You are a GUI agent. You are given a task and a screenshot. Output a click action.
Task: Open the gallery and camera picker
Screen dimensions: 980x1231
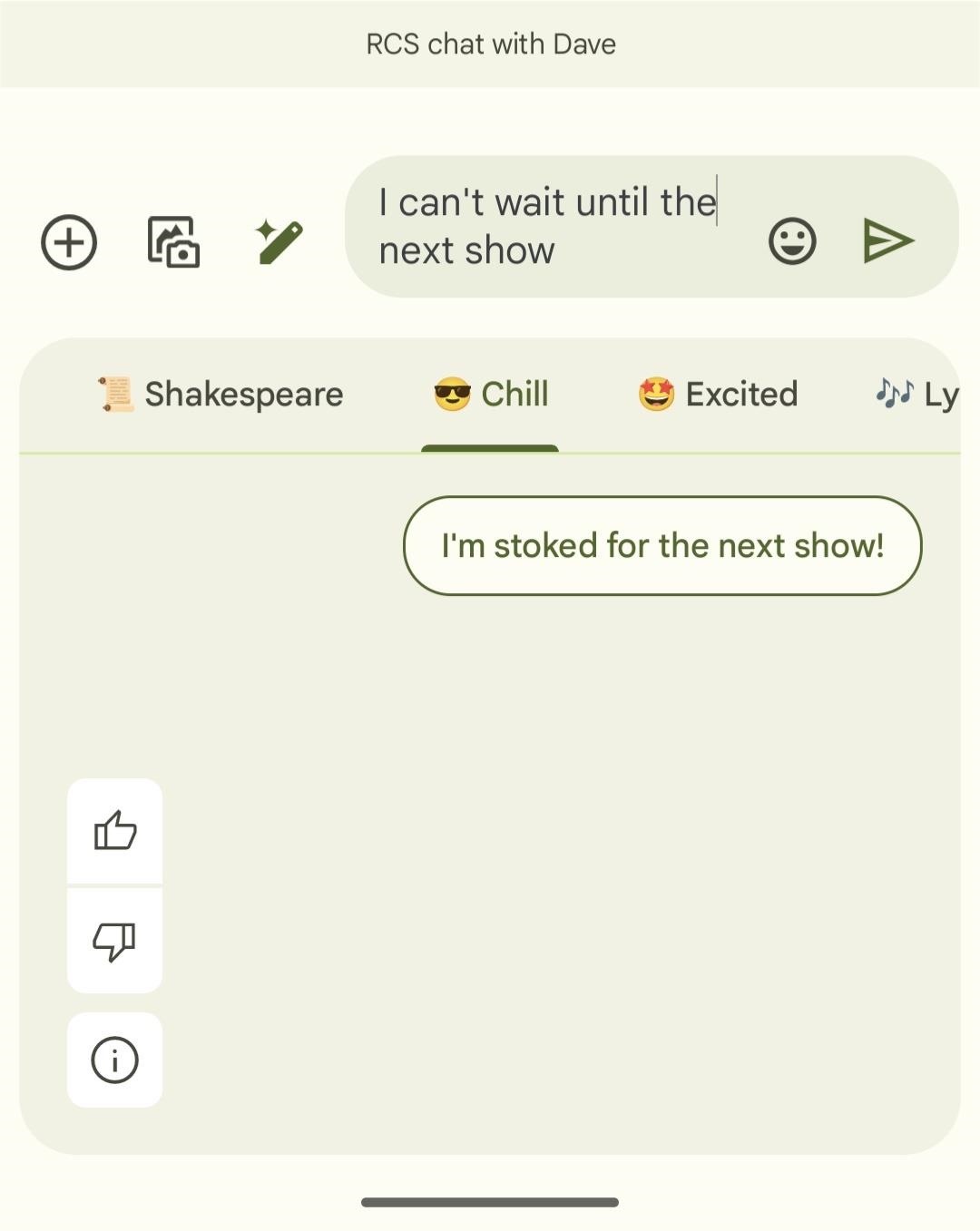click(173, 242)
